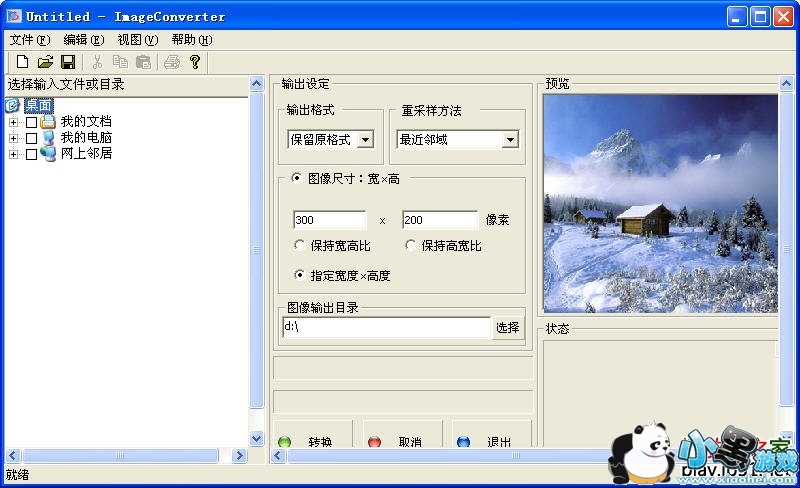The height and width of the screenshot is (488, 800).
Task: Select the 我的电脑 tree item label
Action: click(86, 137)
